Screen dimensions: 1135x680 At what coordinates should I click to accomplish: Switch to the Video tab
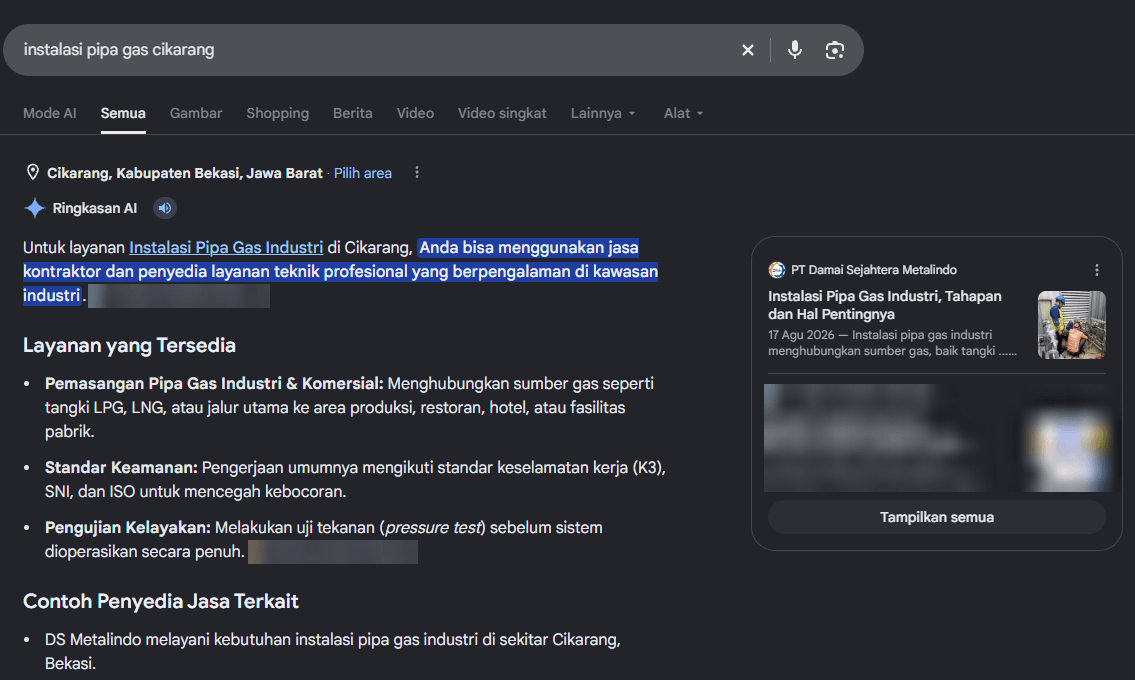tap(415, 113)
